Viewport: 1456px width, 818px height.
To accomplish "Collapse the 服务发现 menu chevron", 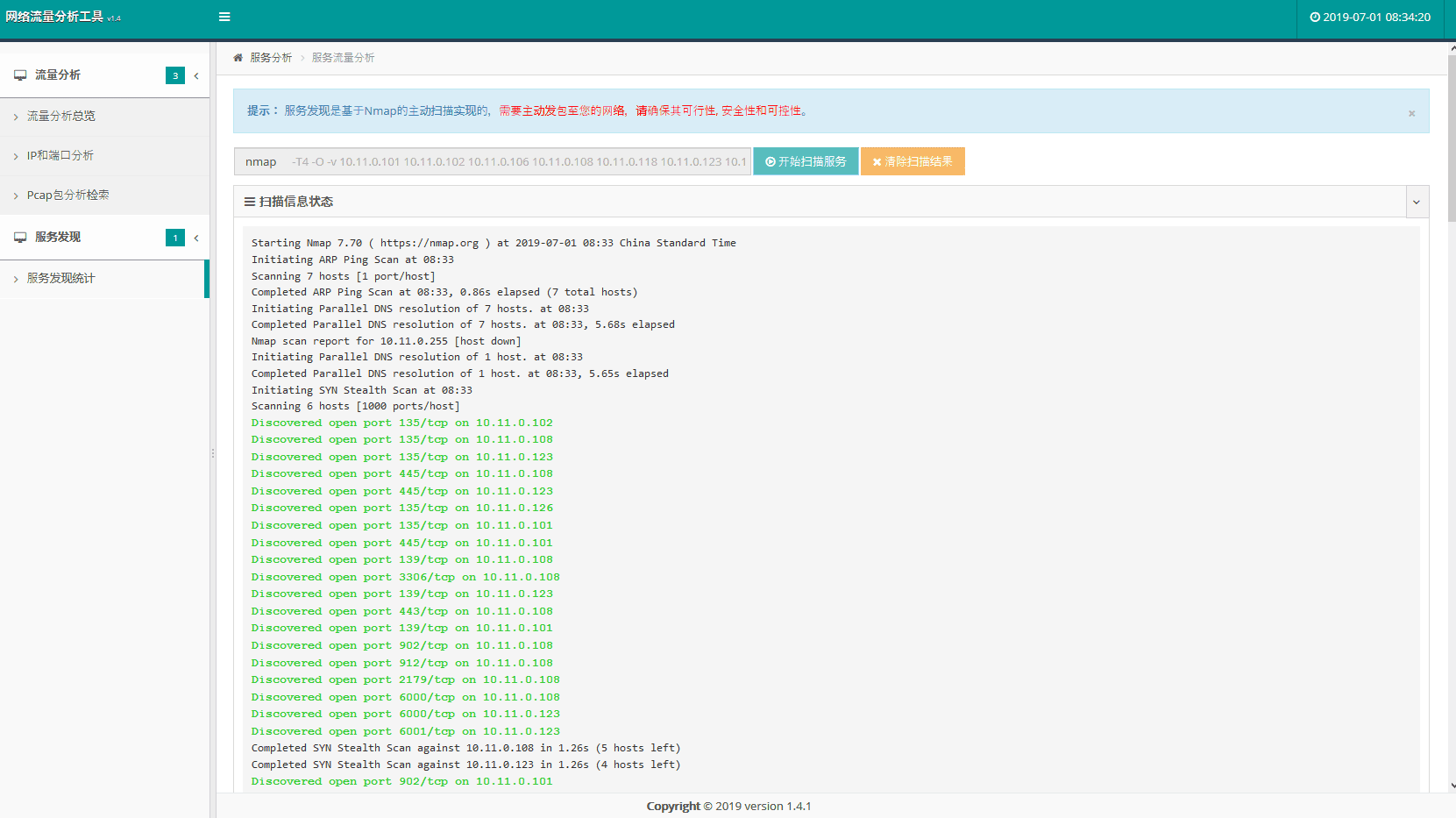I will 196,238.
